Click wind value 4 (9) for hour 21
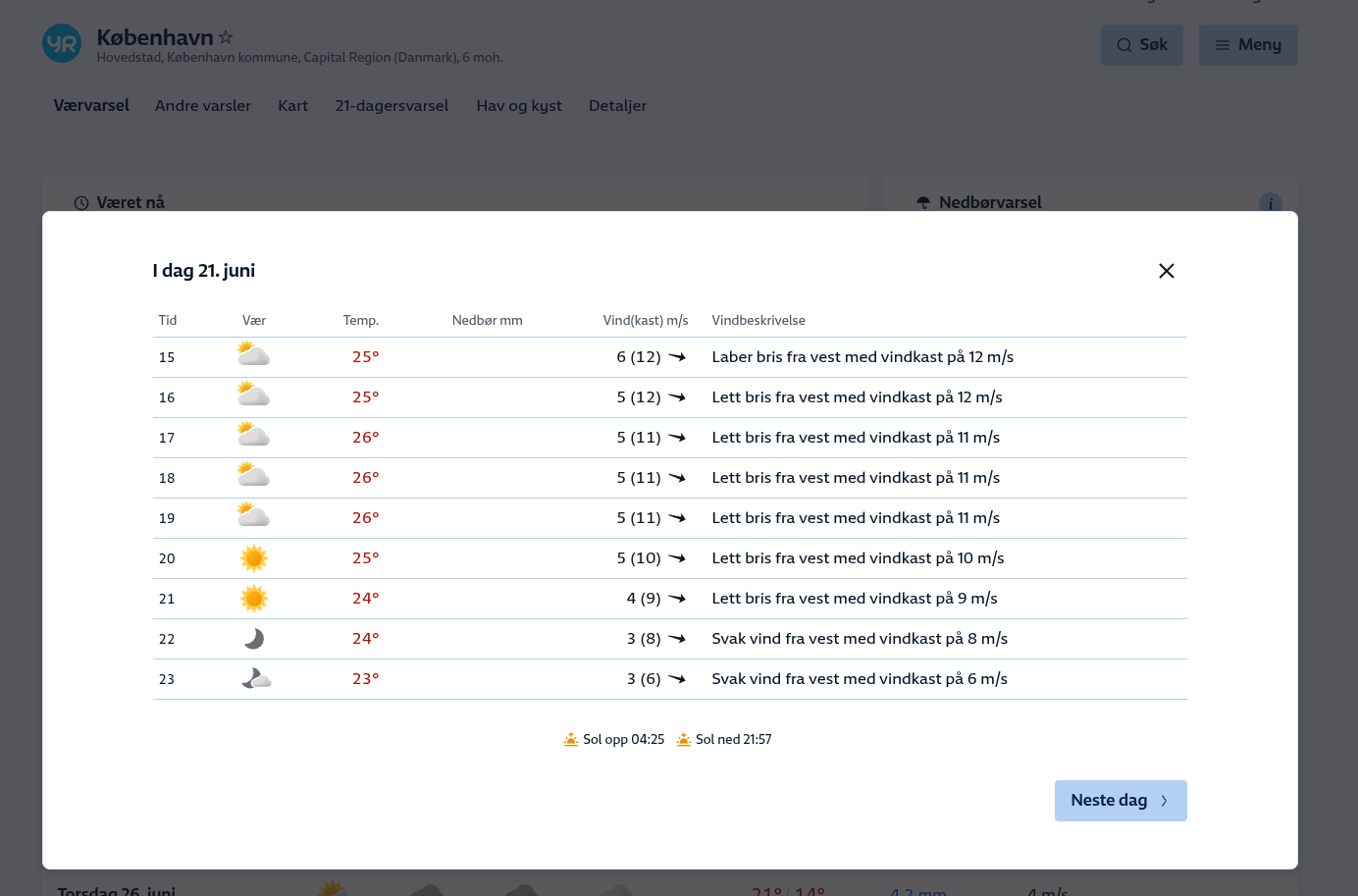Viewport: 1358px width, 896px height. [644, 599]
